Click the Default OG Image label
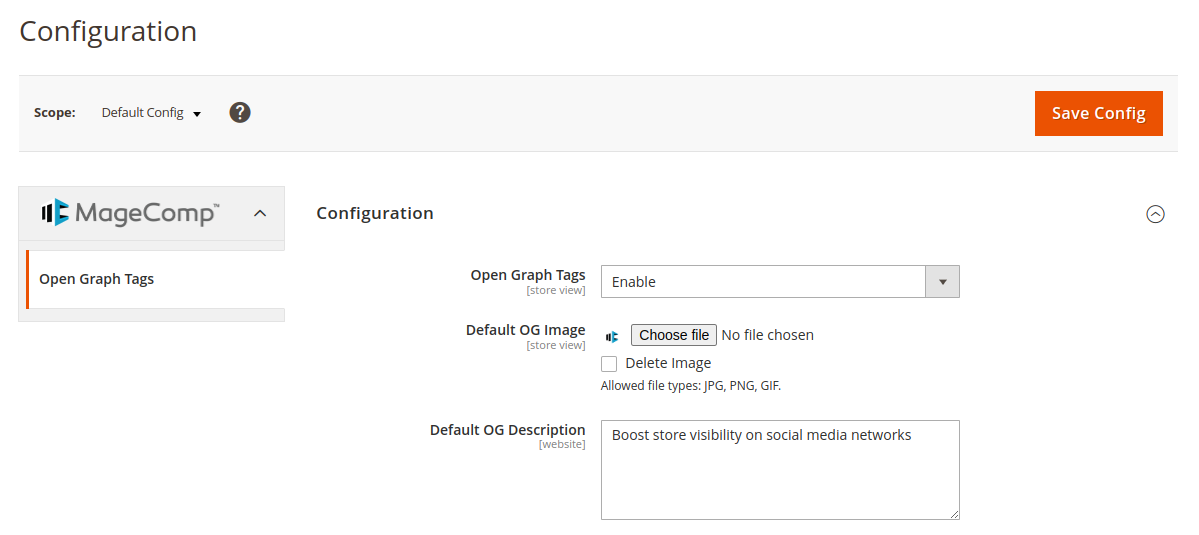Image resolution: width=1199 pixels, height=535 pixels. pos(525,330)
